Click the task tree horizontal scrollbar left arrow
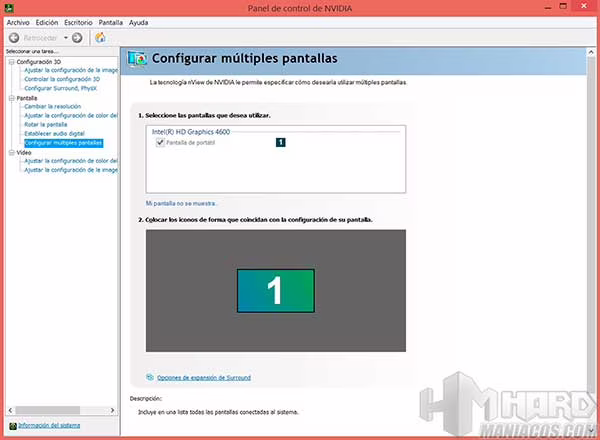Screen dimensions: 600x440 click(10, 410)
